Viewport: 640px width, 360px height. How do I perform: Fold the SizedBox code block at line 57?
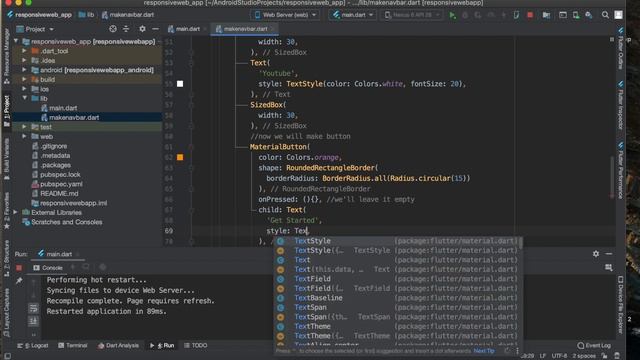[191, 105]
